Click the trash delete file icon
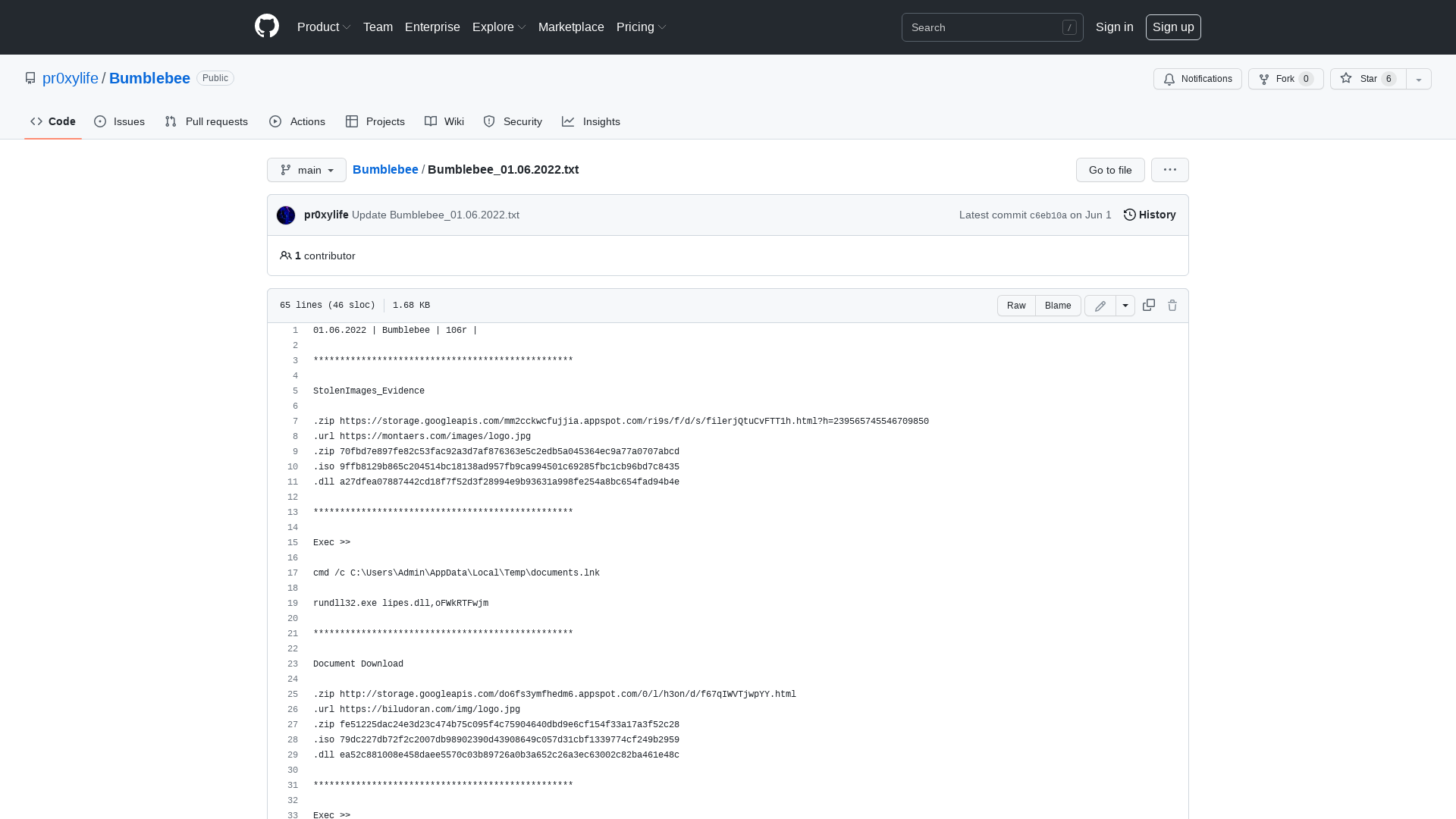Viewport: 1456px width, 819px height. point(1172,305)
